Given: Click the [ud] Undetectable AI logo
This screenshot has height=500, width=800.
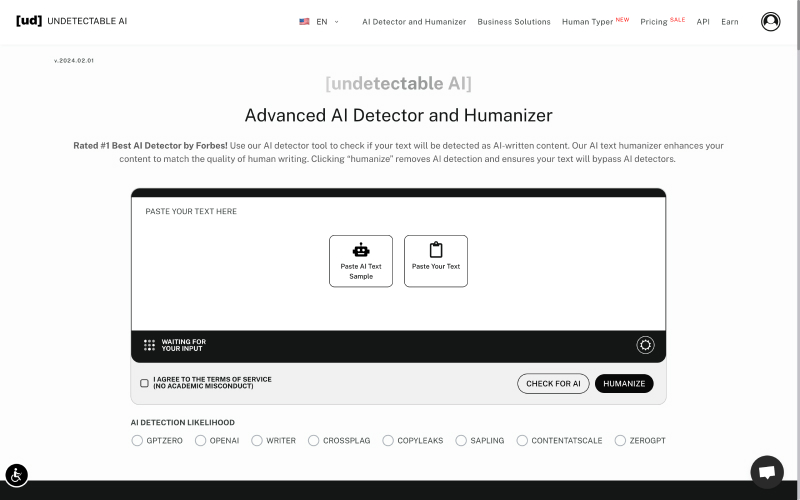Looking at the screenshot, I should [71, 21].
